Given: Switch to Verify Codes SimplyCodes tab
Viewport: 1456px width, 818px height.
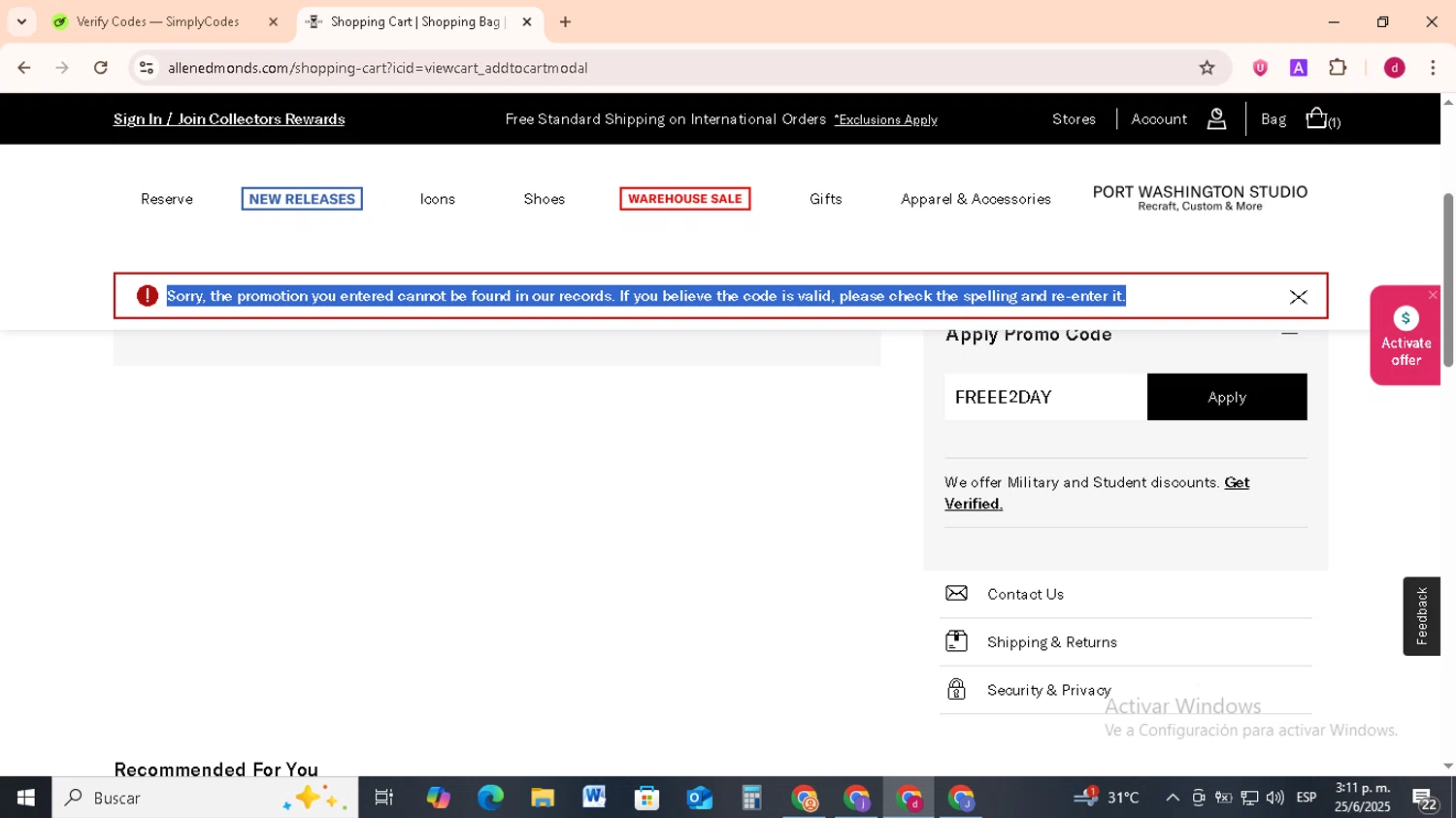Looking at the screenshot, I should point(157,21).
